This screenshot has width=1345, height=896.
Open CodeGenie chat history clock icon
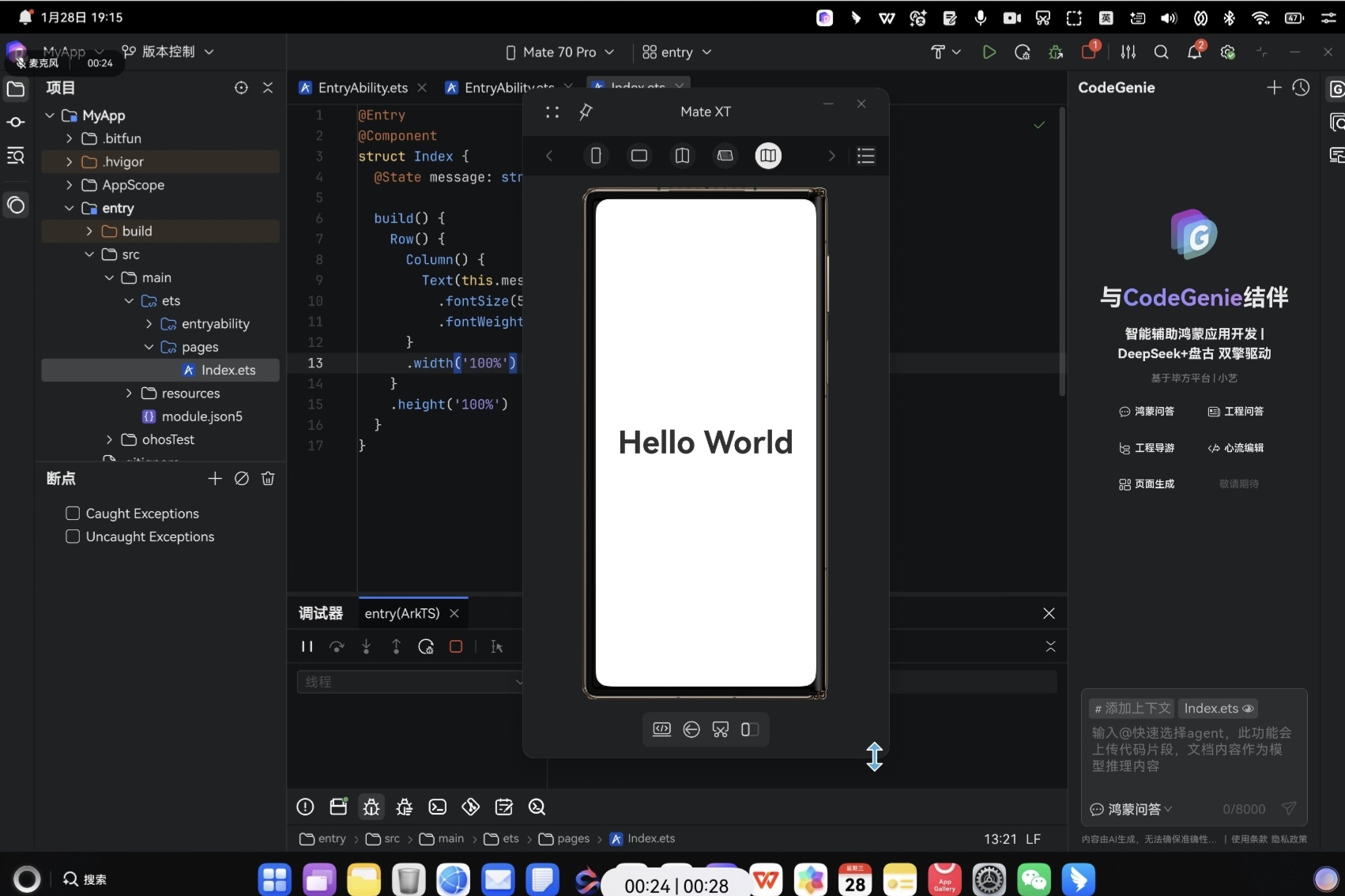click(x=1301, y=88)
